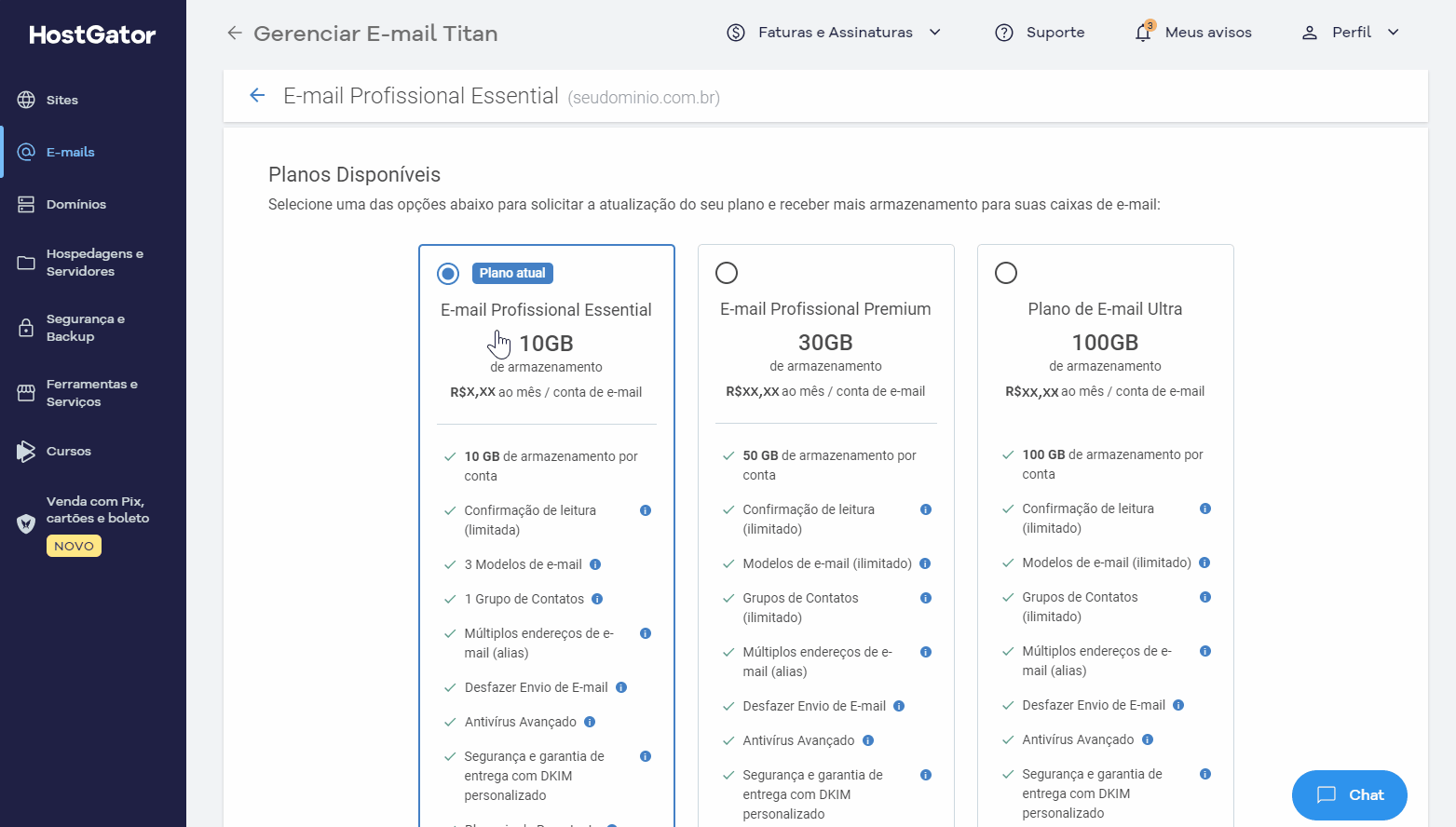
Task: Open the Chat button
Action: tap(1349, 795)
